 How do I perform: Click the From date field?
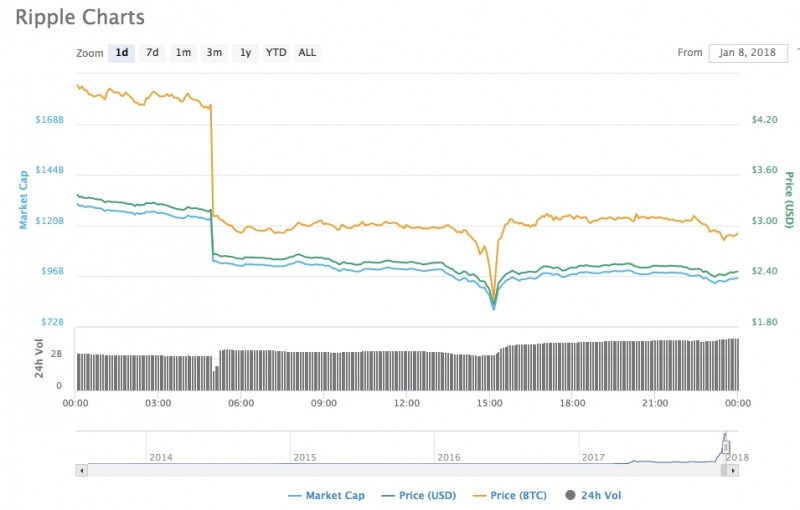747,53
